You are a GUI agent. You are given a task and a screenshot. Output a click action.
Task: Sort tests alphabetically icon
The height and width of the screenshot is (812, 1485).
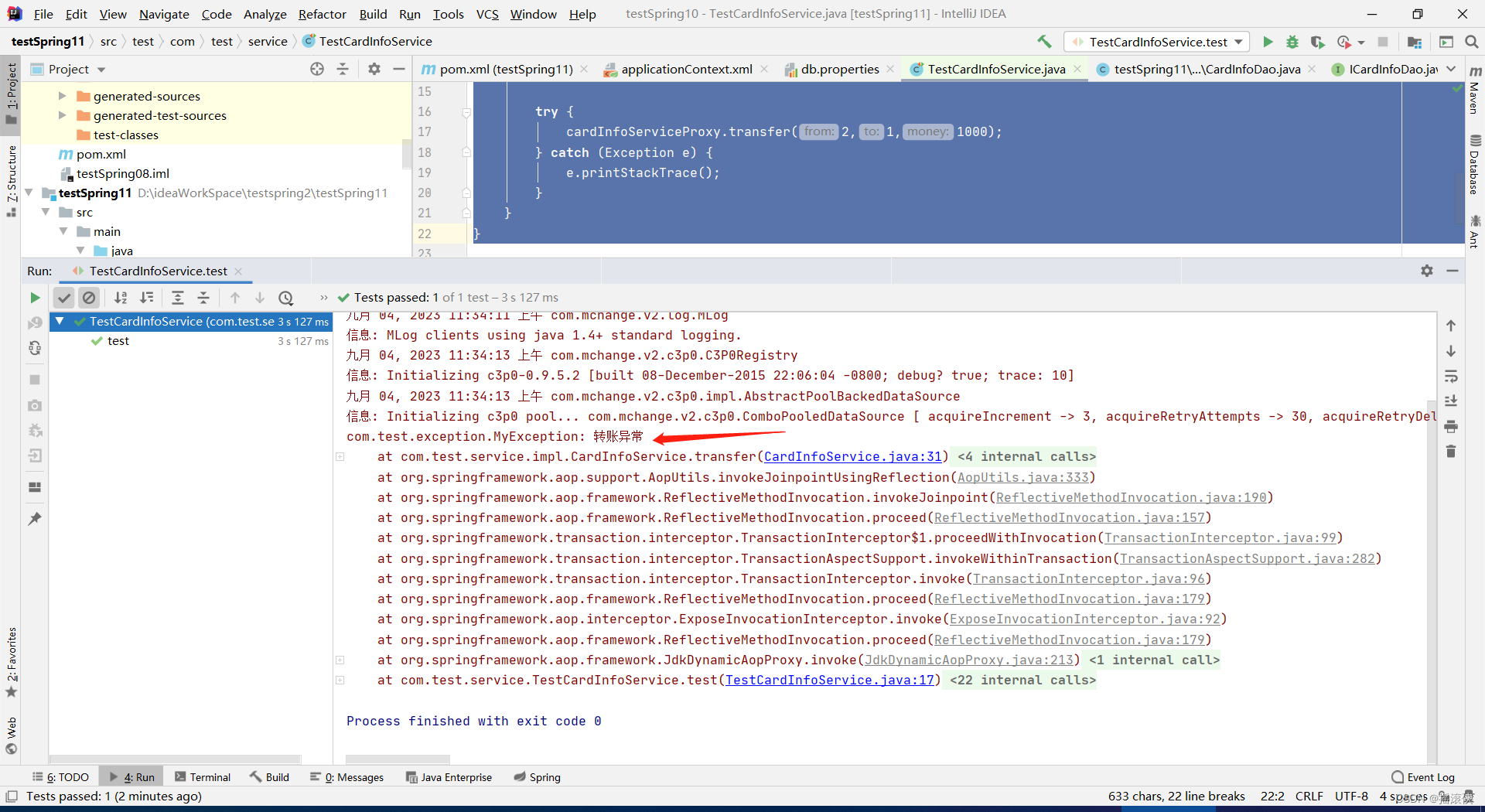(121, 298)
